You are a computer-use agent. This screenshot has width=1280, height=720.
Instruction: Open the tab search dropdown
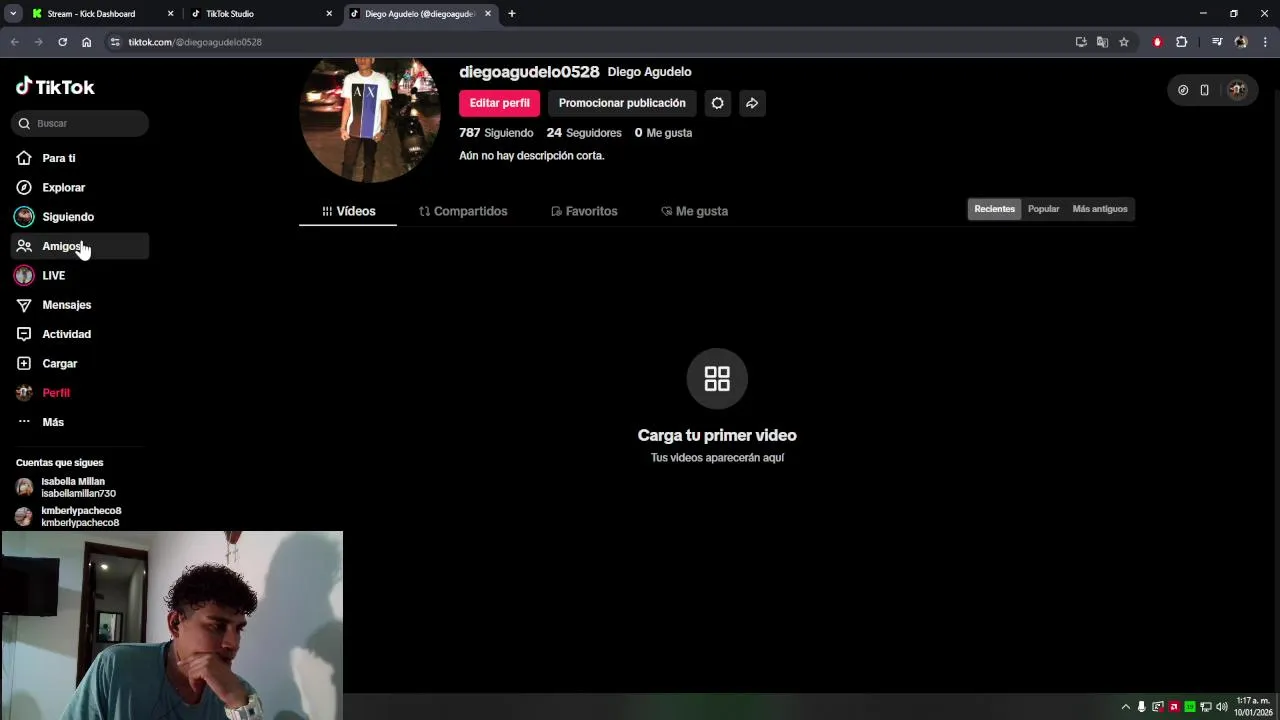(13, 14)
